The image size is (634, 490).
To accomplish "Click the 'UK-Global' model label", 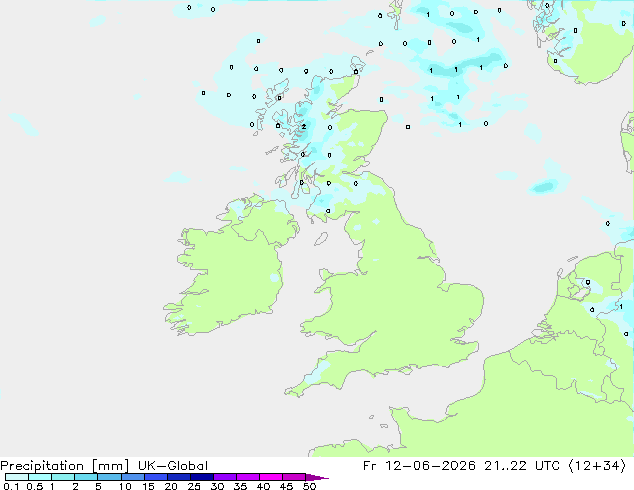I will pos(173,466).
